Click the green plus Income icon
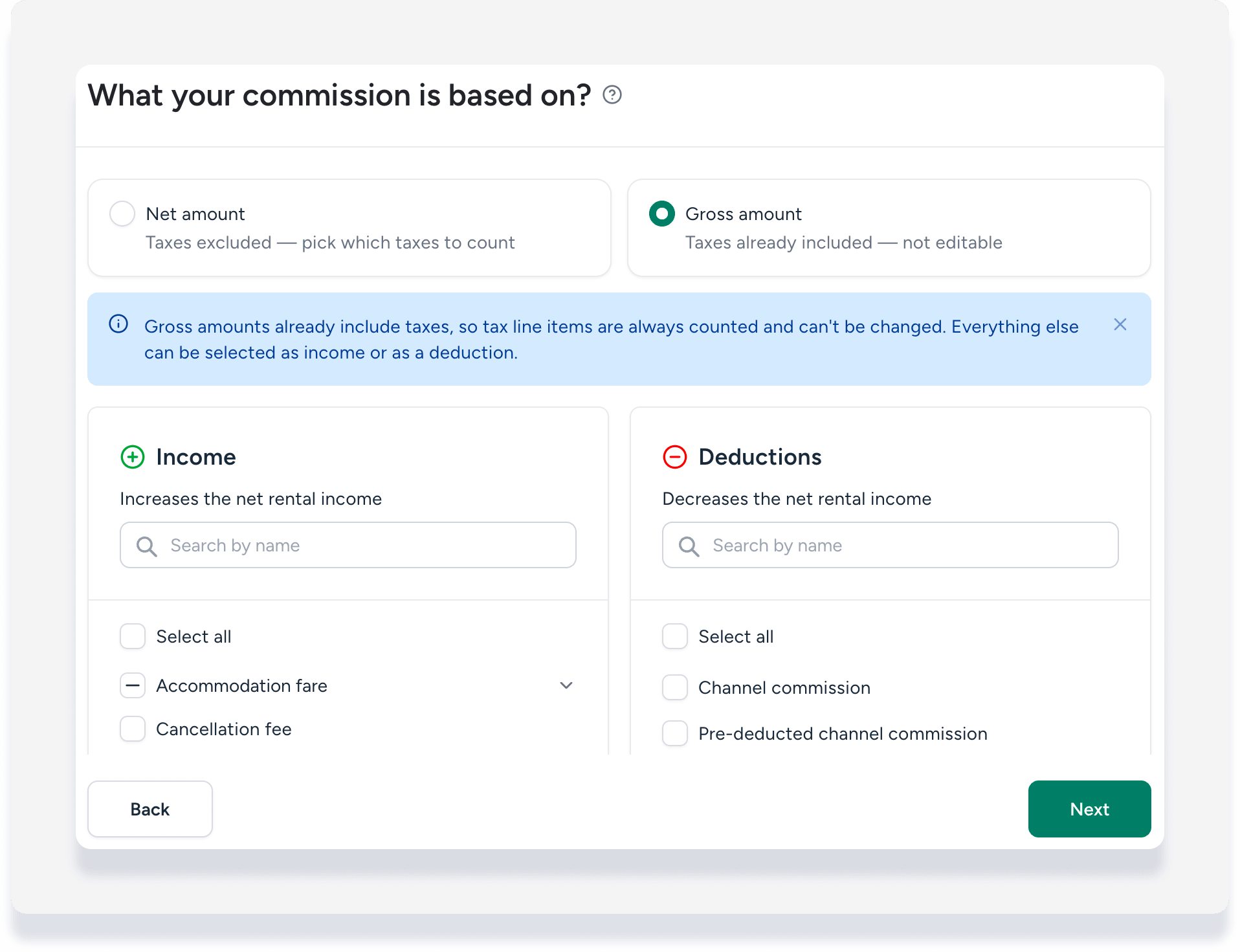The height and width of the screenshot is (952, 1240). point(133,457)
